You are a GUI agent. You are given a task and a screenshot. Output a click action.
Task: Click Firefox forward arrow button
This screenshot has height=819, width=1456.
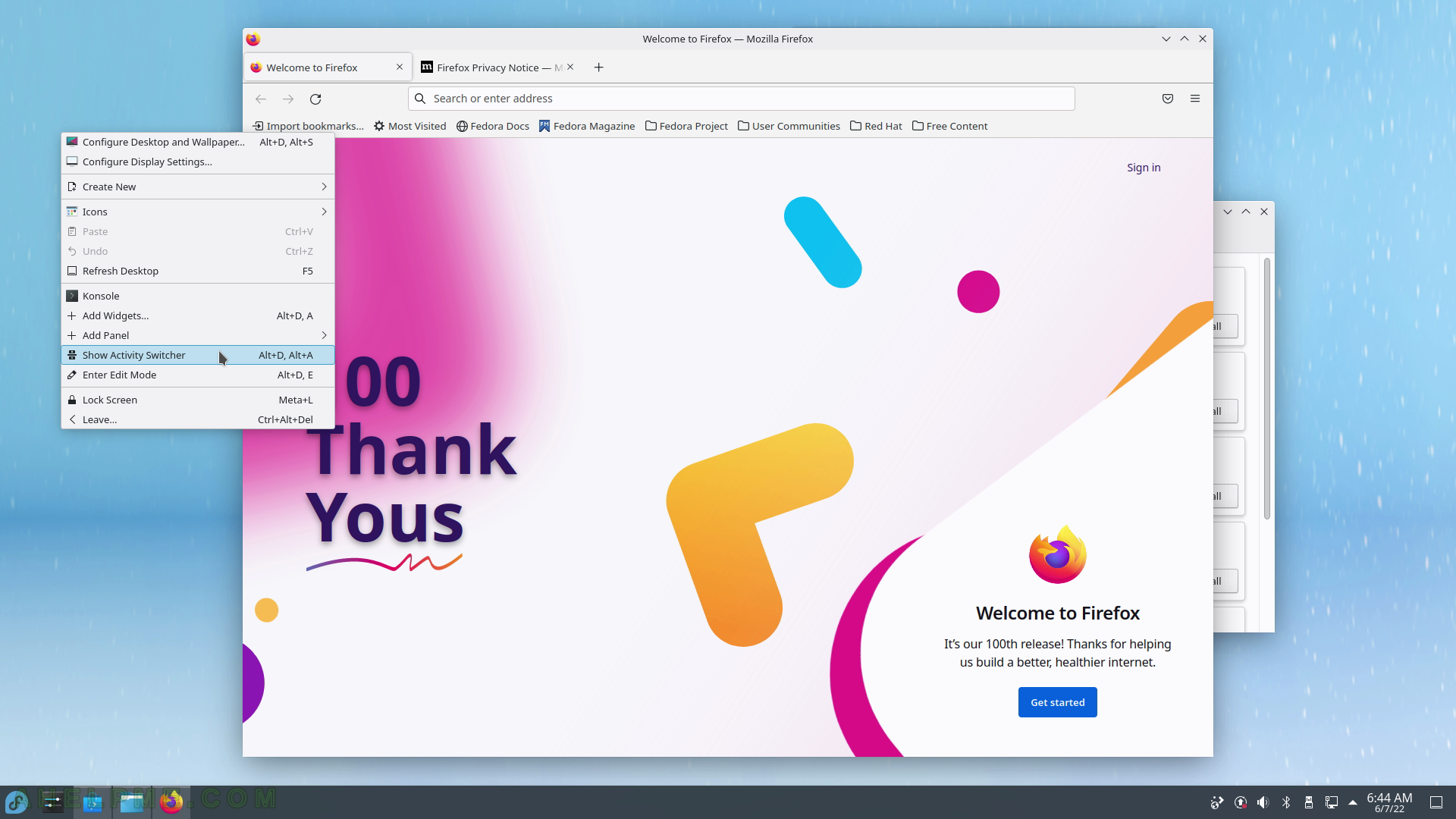288,99
